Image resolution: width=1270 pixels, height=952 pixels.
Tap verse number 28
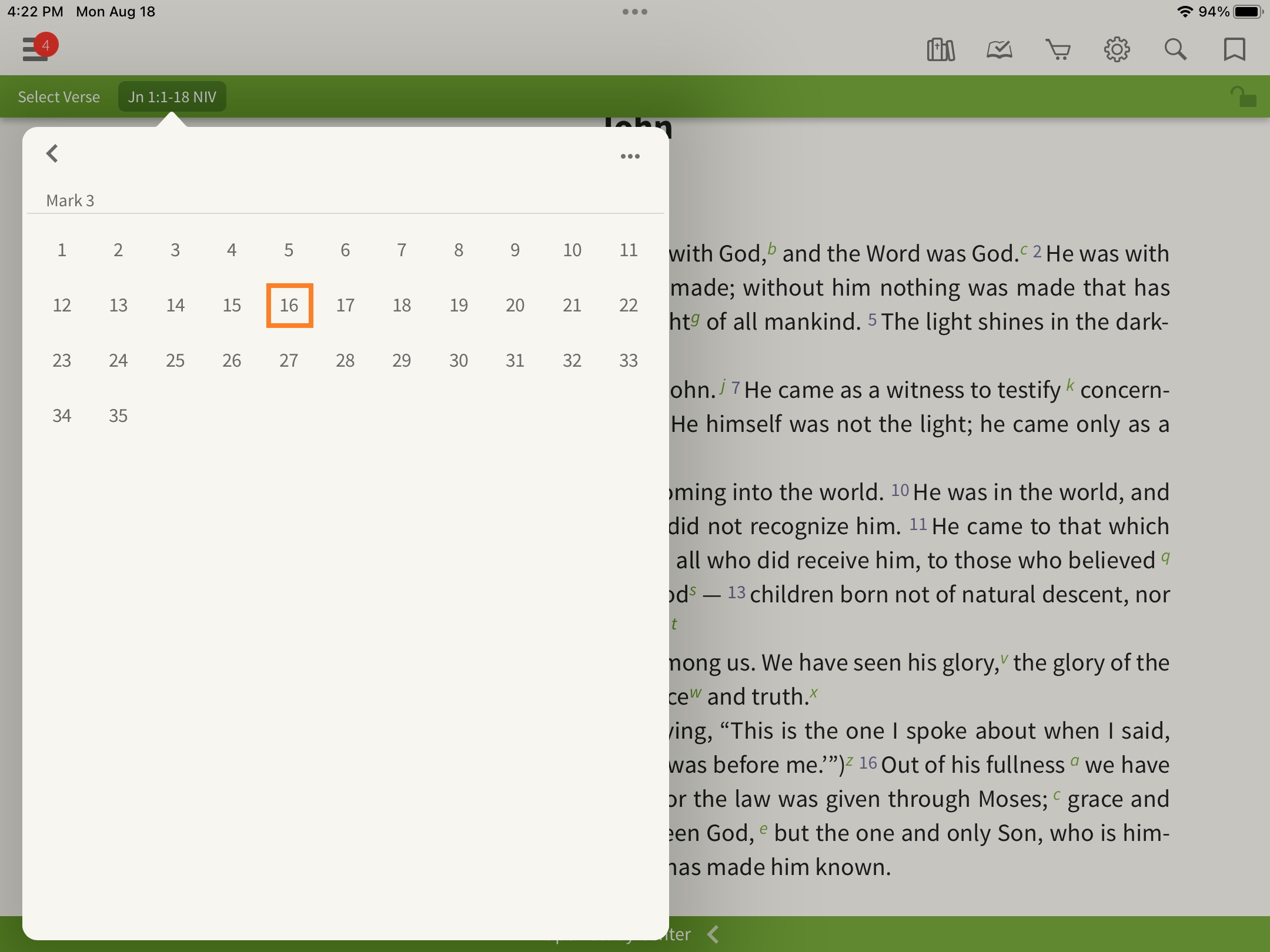pyautogui.click(x=345, y=361)
